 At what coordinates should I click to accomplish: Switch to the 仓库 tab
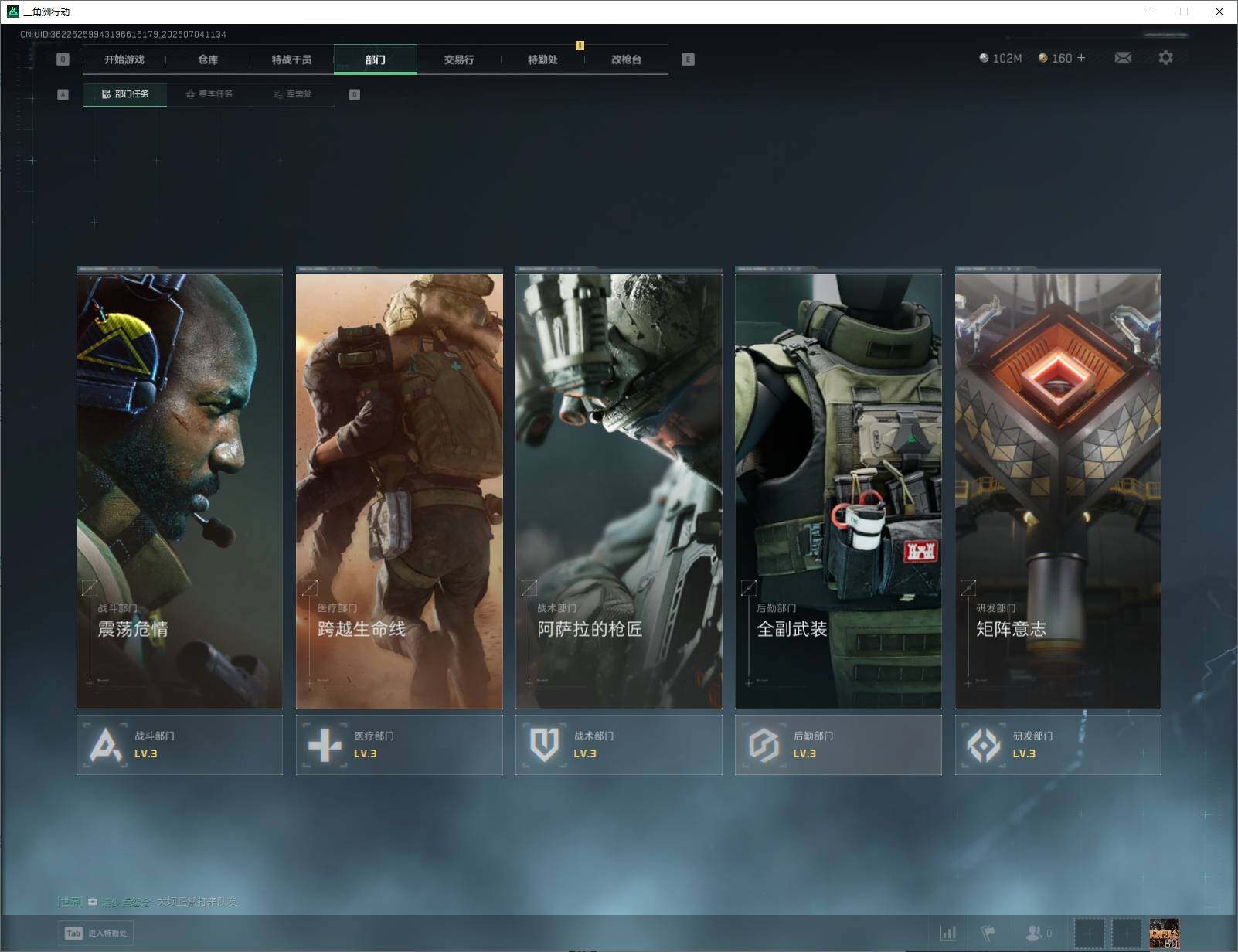click(x=208, y=59)
